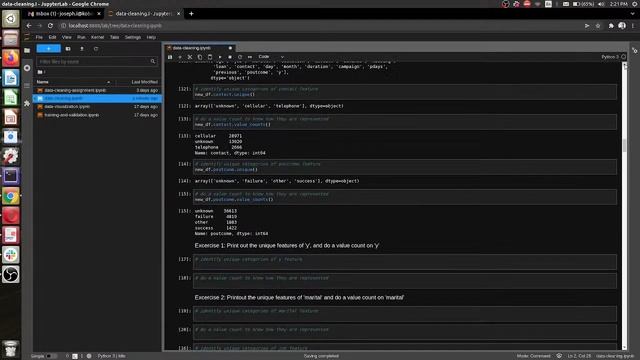This screenshot has height=360, width=640.
Task: Sort files by the Name column header
Action: (73, 82)
